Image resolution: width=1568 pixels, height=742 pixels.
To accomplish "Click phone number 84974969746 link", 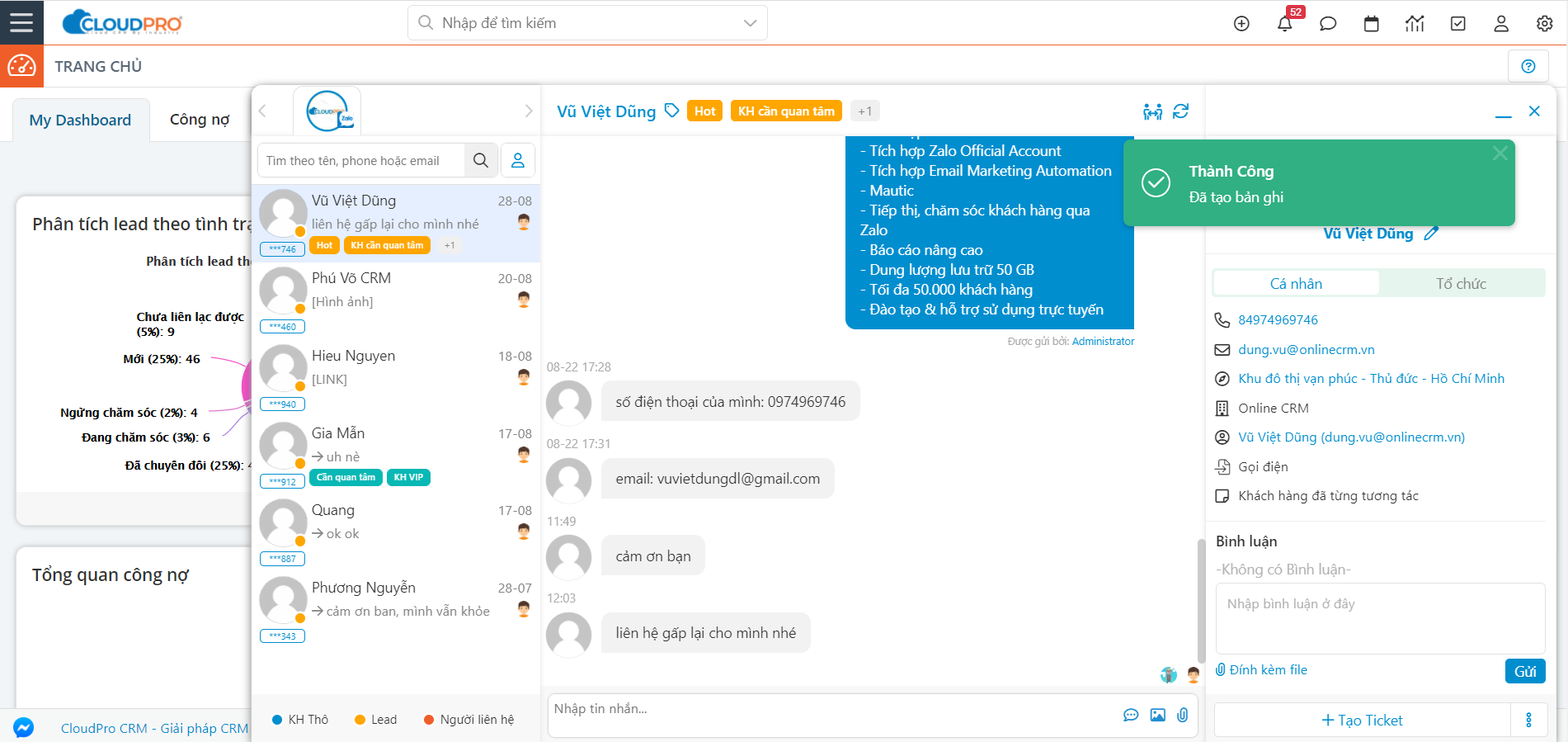I will pyautogui.click(x=1278, y=319).
